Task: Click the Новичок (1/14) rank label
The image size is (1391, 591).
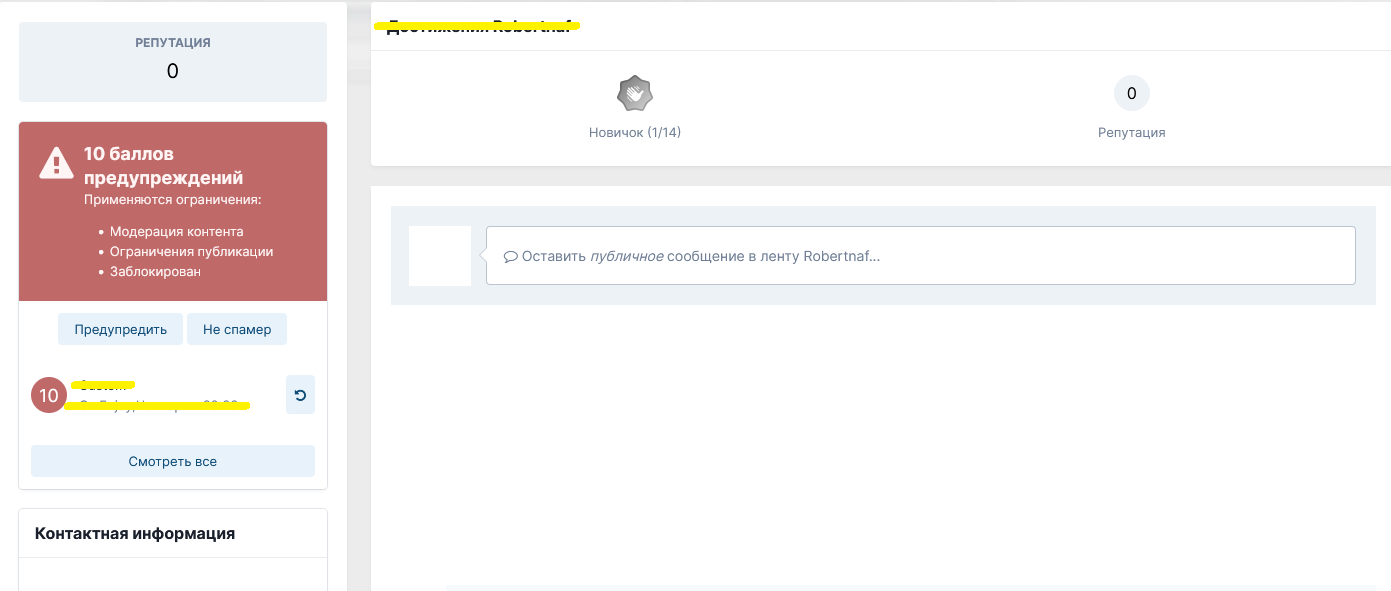Action: pyautogui.click(x=634, y=132)
